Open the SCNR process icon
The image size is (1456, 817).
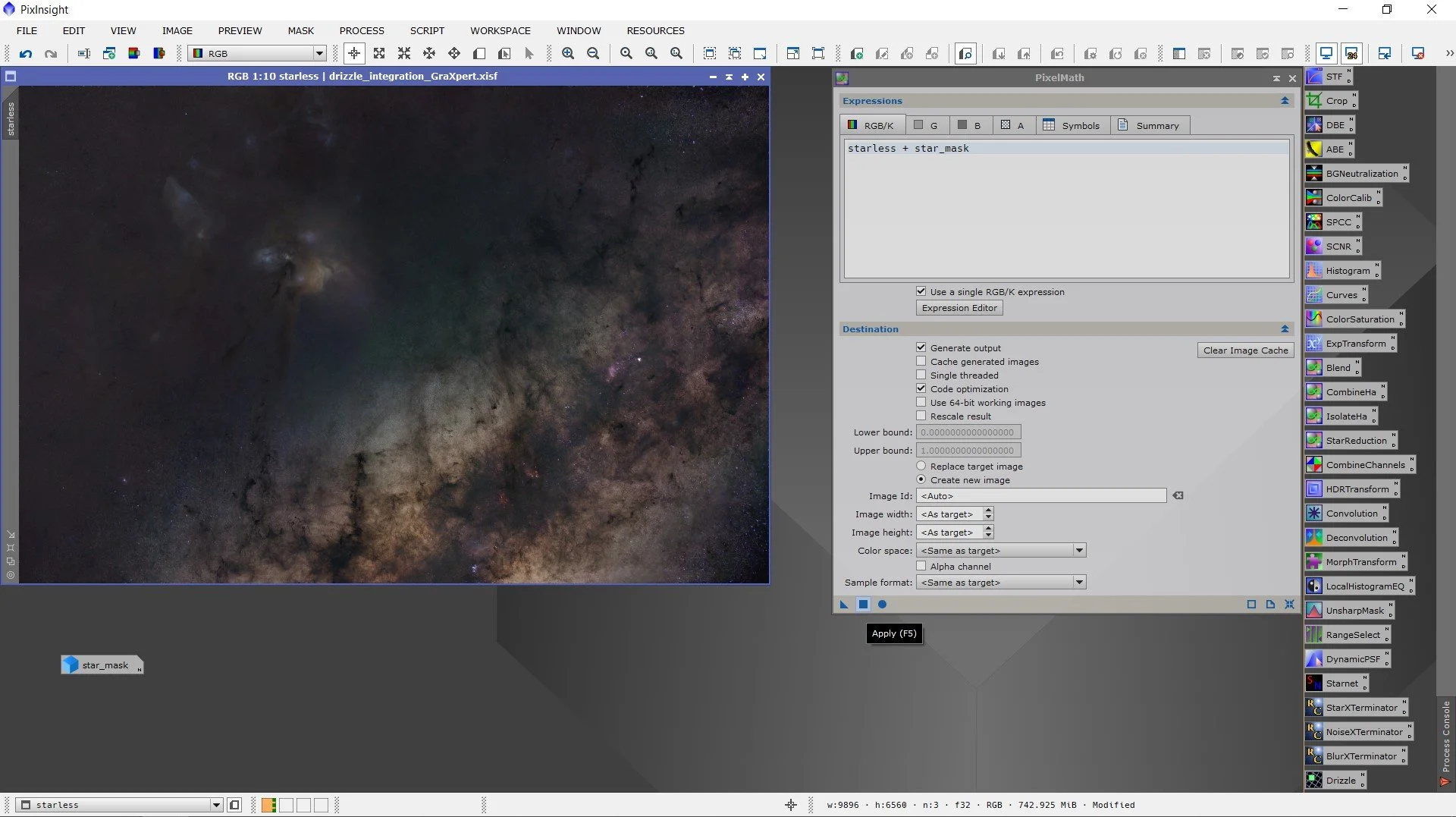pos(1333,247)
